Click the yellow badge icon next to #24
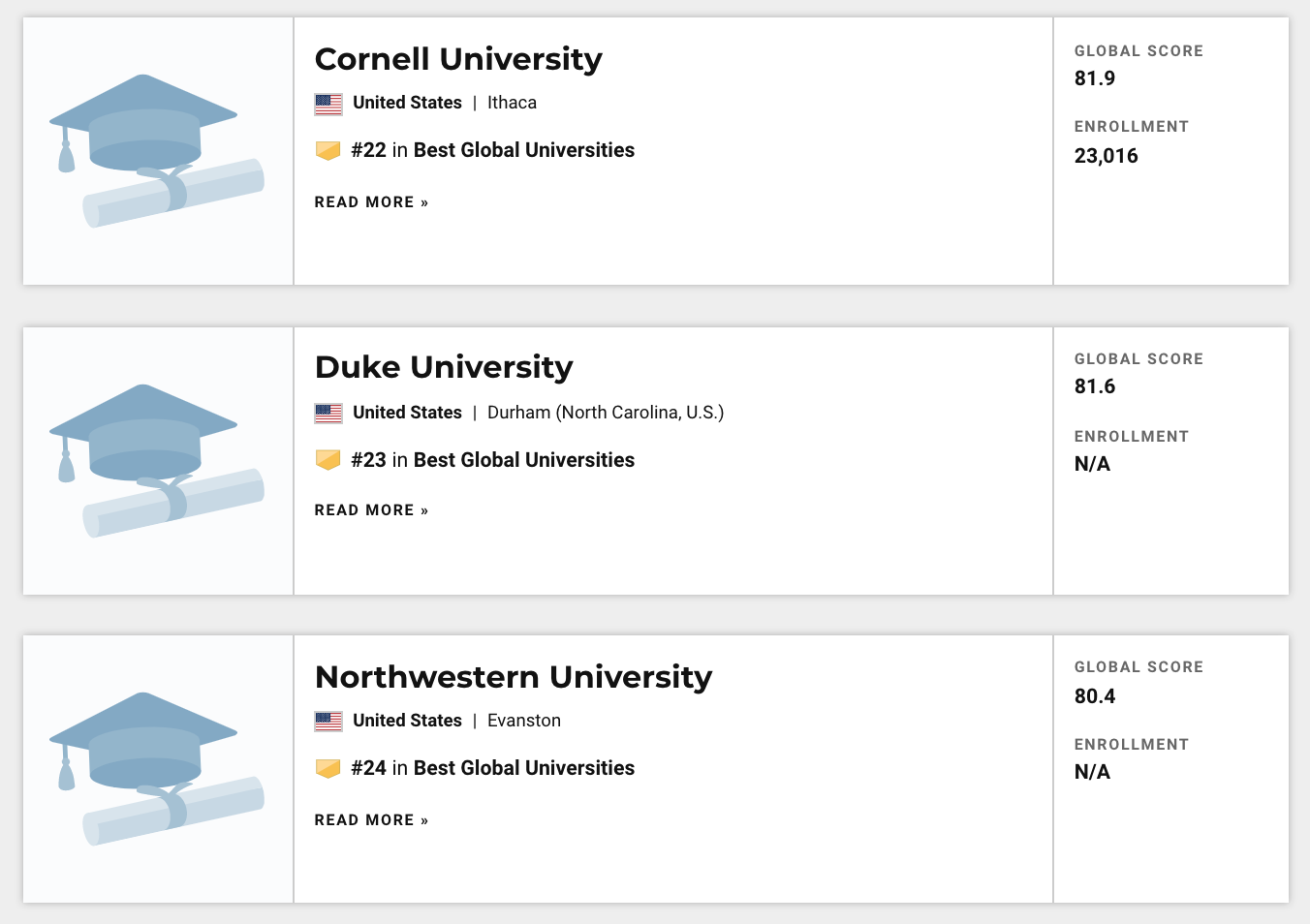 click(328, 769)
